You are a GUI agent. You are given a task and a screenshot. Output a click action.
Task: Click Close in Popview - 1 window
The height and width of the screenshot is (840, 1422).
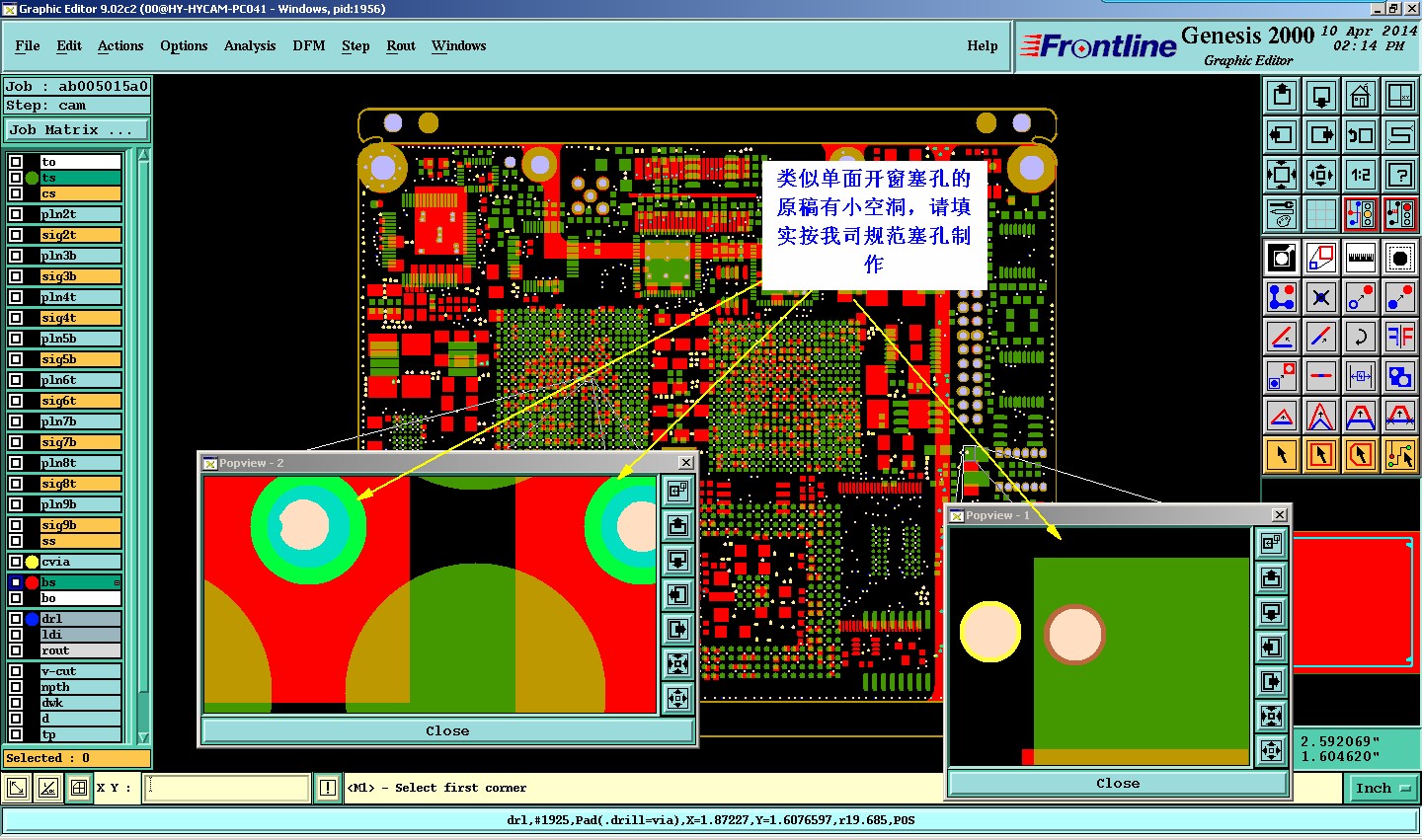click(x=1118, y=784)
